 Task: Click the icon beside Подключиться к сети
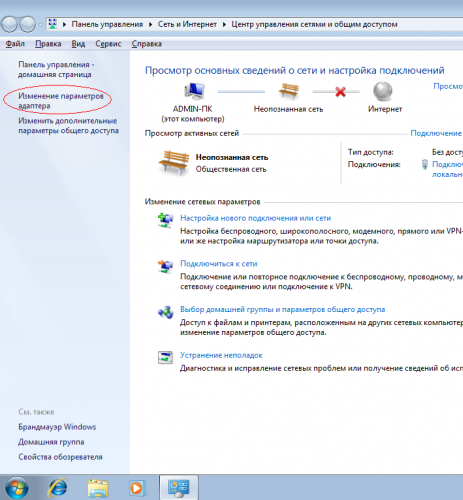pyautogui.click(x=165, y=266)
